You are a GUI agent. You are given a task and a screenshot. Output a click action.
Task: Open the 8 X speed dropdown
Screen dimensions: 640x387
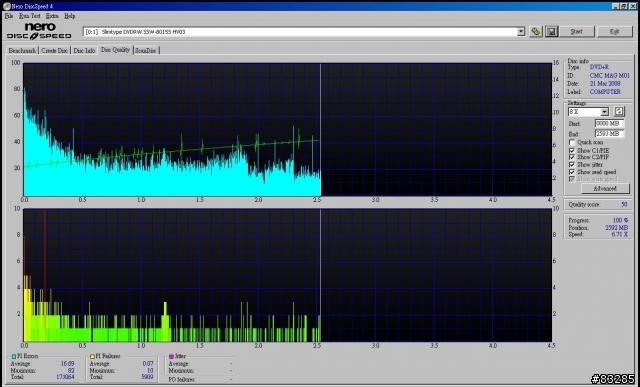pyautogui.click(x=604, y=111)
